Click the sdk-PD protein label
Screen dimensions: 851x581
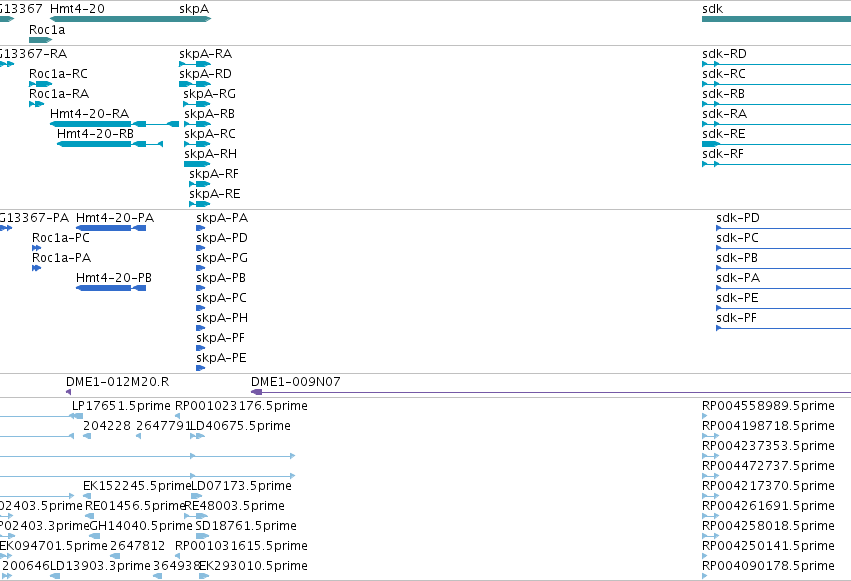point(738,218)
